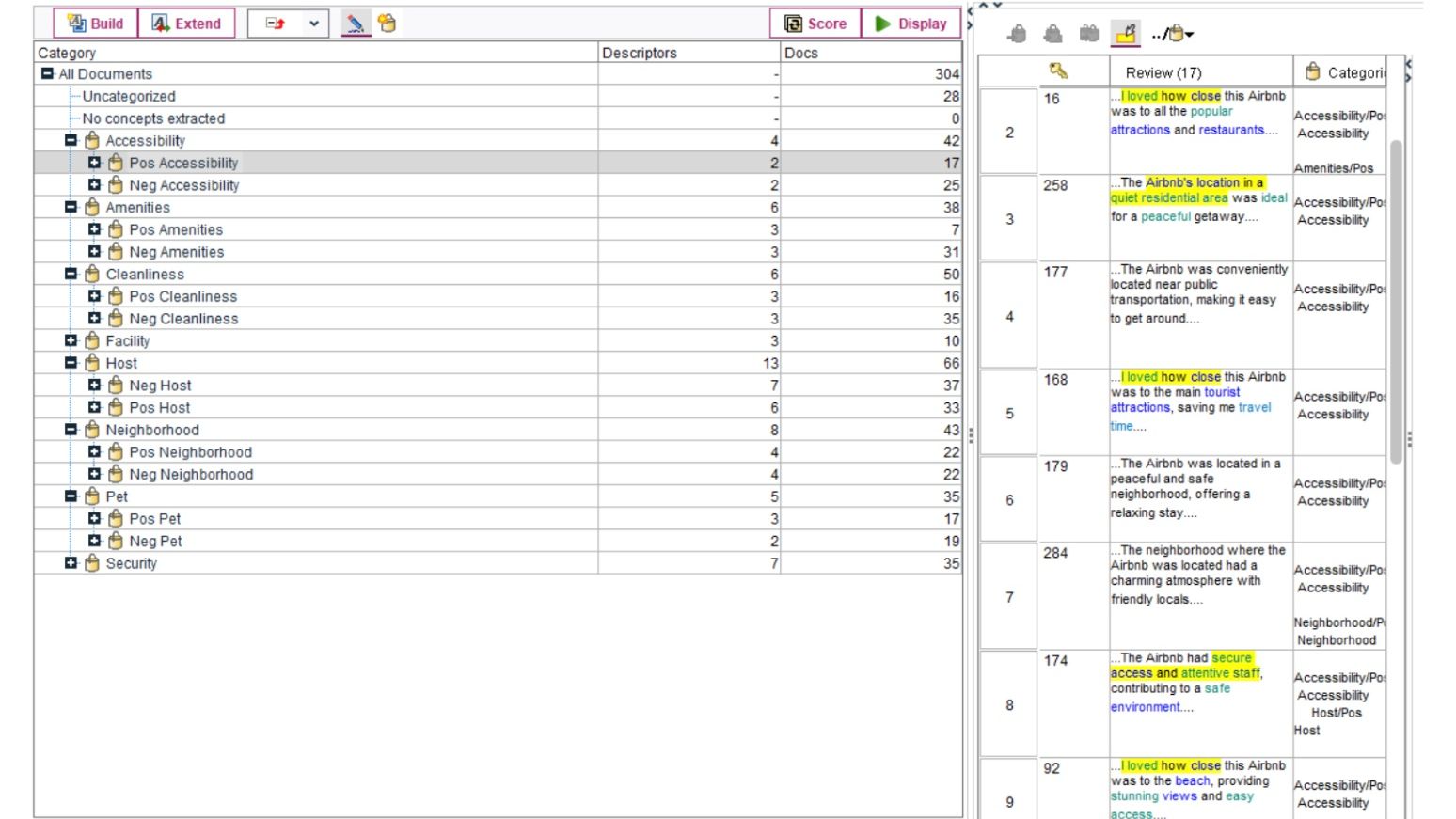Click the Extend categories button
1456x819 pixels.
pyautogui.click(x=186, y=24)
